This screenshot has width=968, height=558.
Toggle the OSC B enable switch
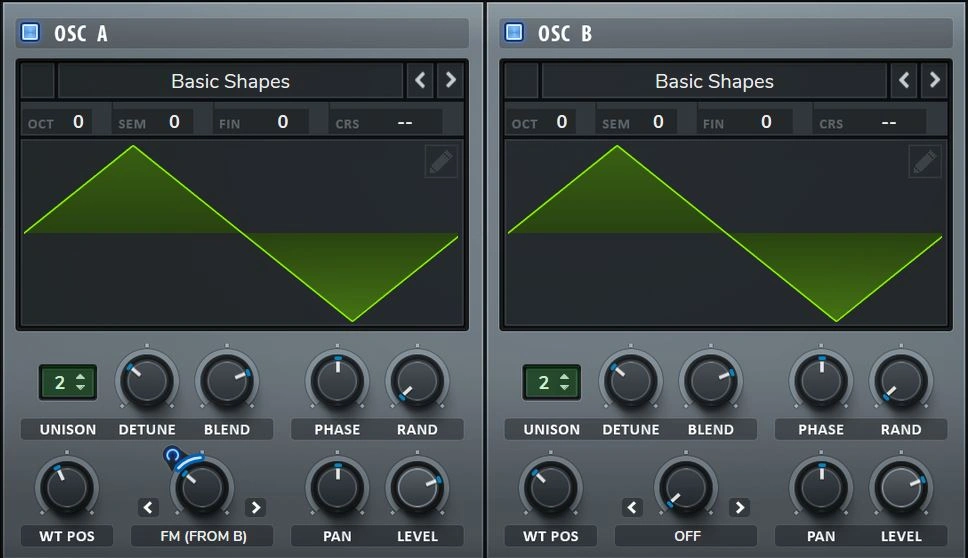click(x=514, y=32)
